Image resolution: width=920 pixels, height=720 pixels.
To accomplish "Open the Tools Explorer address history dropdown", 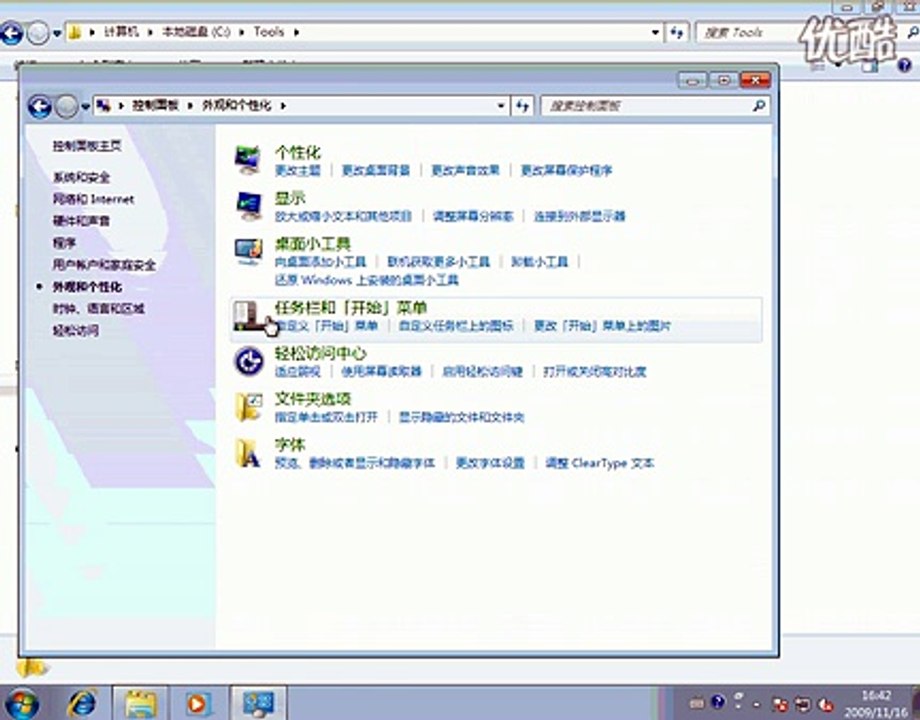I will pos(655,32).
